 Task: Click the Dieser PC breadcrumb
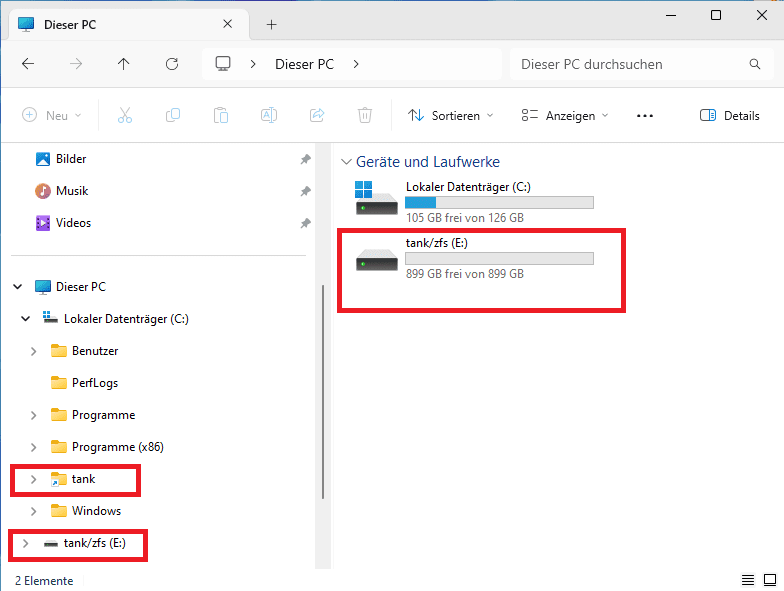pyautogui.click(x=304, y=64)
